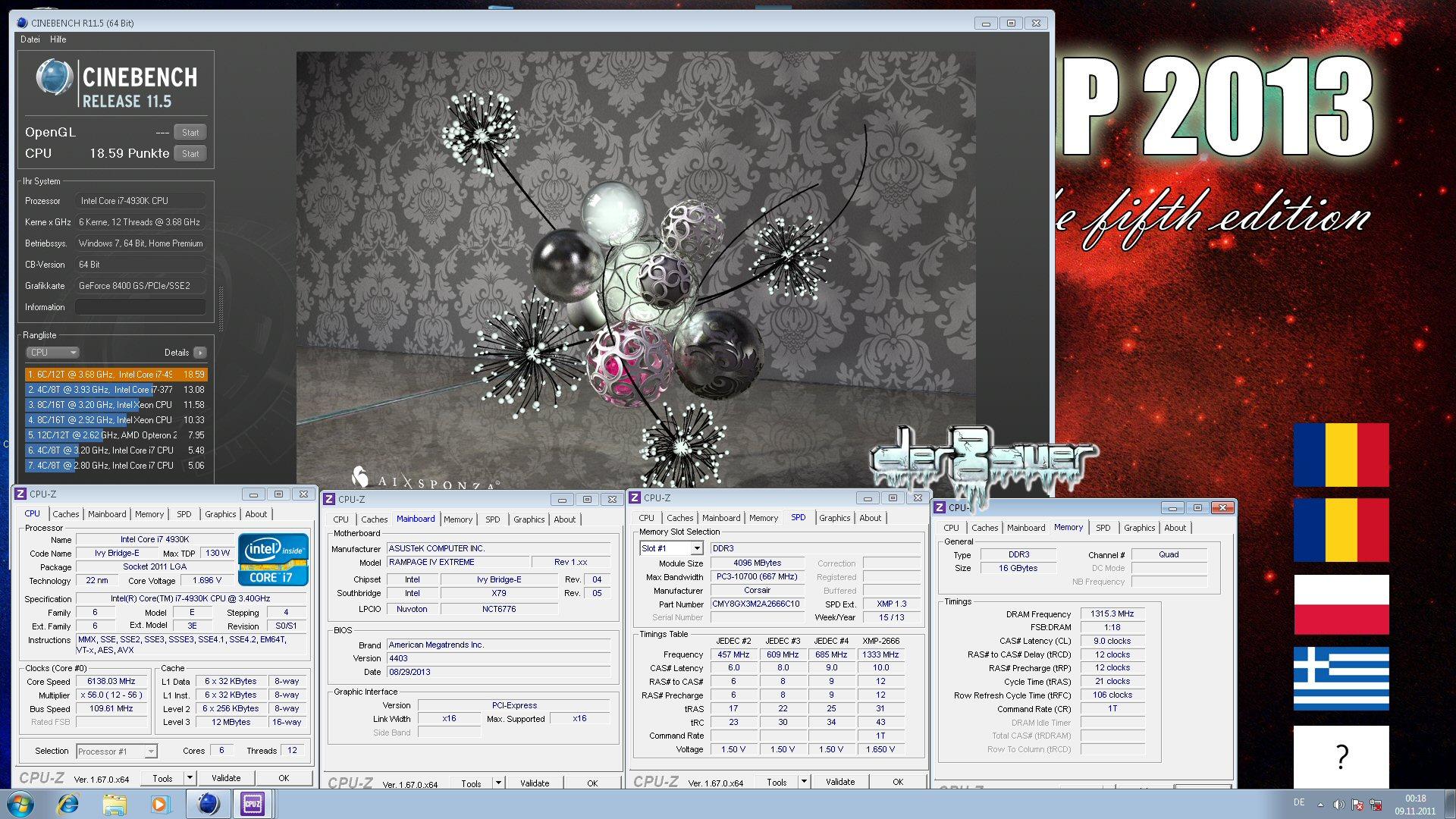
Task: Minimize the Memory CPU-Z window
Action: pos(1172,507)
